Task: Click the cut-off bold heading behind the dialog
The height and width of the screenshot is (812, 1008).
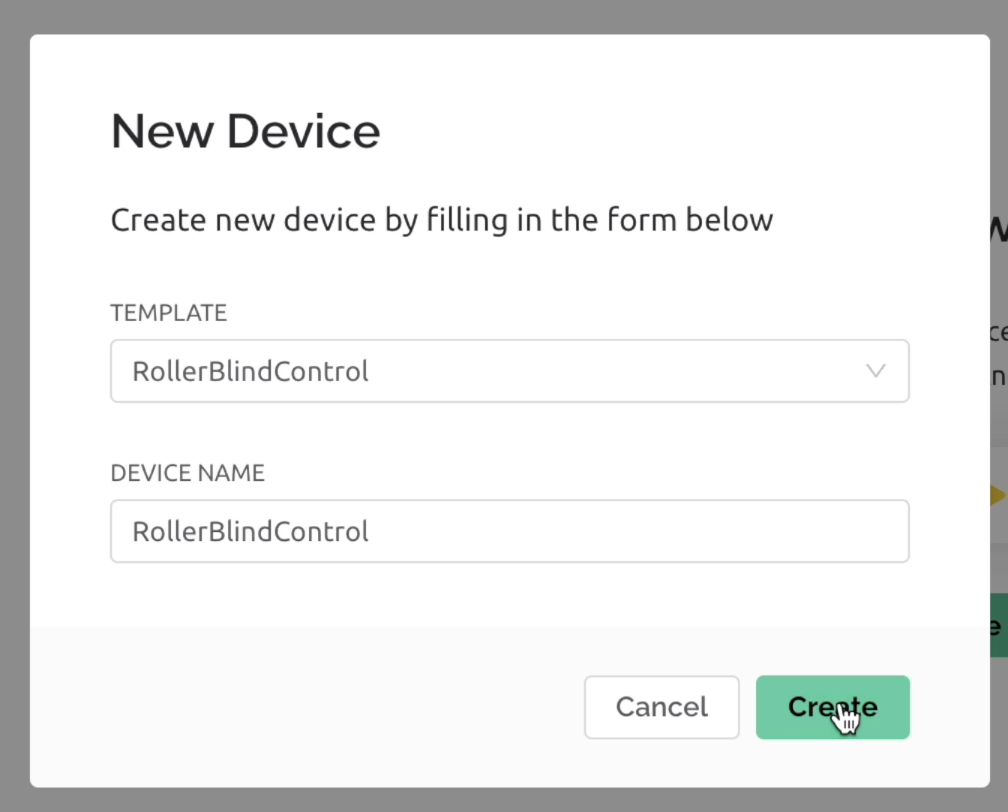Action: click(998, 229)
